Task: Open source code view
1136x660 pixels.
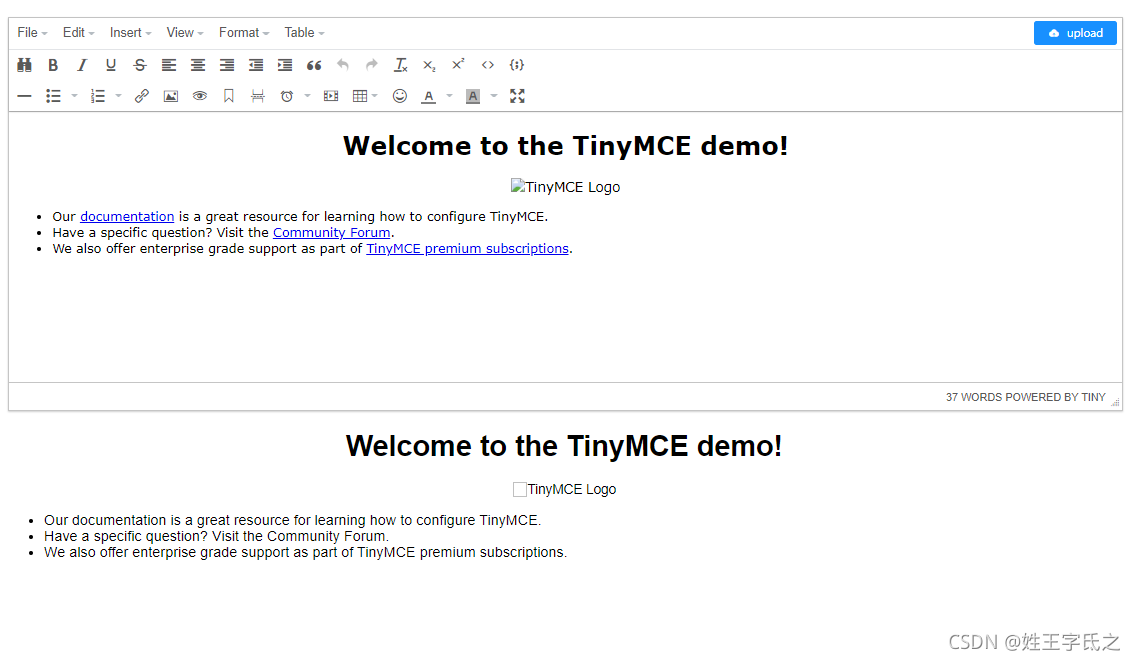Action: [488, 65]
